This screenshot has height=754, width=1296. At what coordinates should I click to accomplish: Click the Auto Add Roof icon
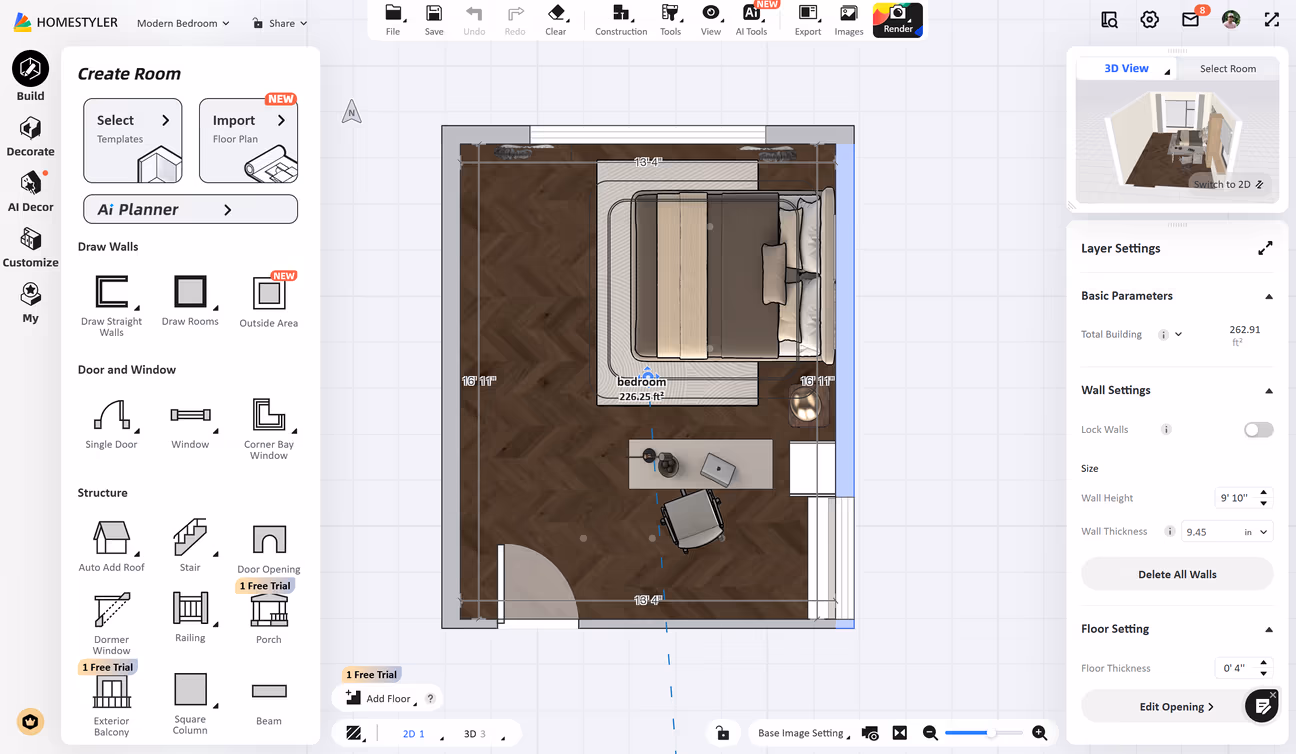pos(112,546)
